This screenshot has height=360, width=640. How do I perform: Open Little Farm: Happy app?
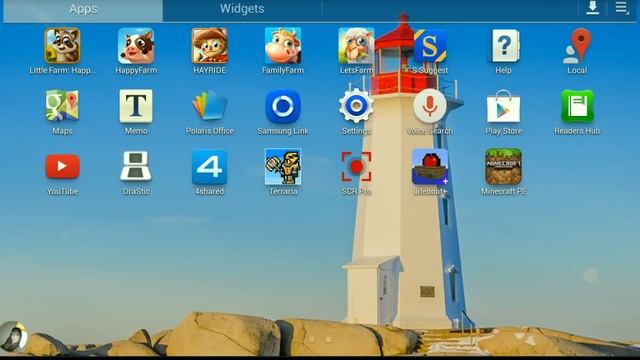coord(62,45)
